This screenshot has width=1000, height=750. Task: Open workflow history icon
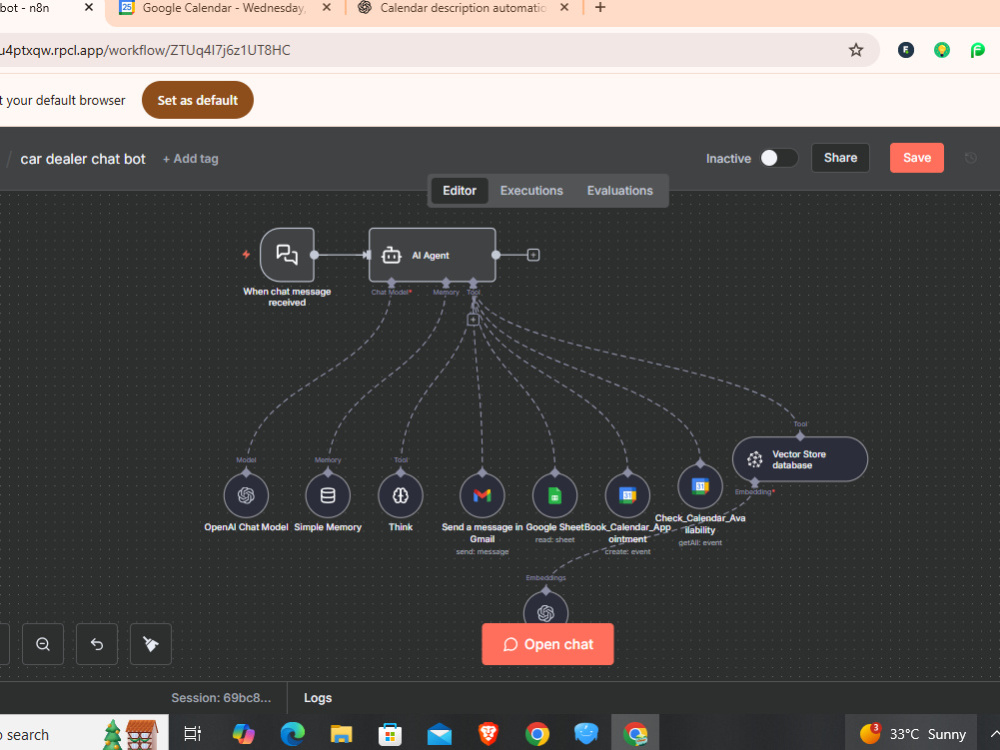[x=971, y=158]
